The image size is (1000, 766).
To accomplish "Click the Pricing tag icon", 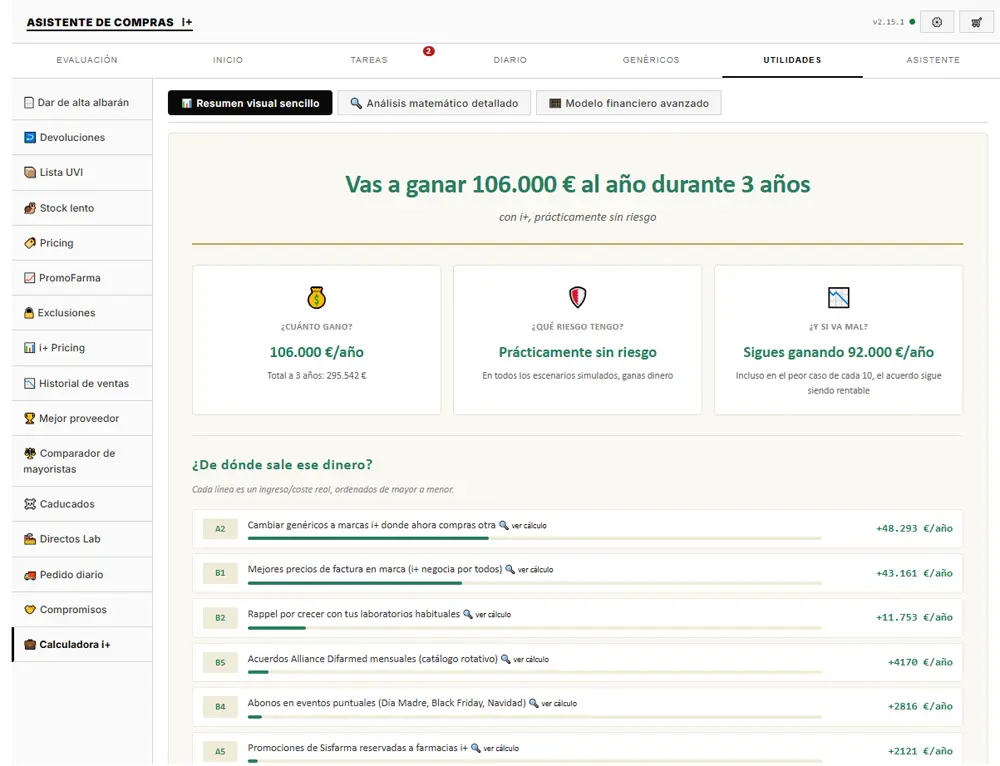I will (x=30, y=243).
